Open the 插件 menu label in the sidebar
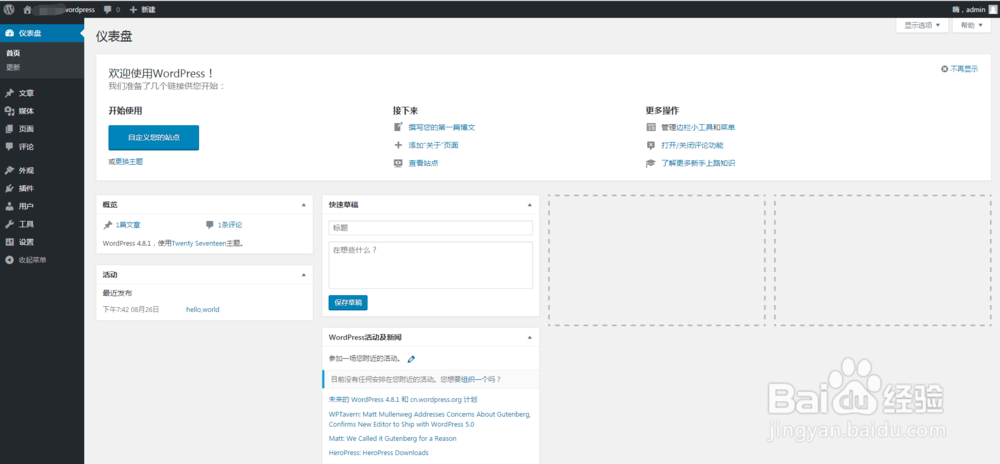 26,189
